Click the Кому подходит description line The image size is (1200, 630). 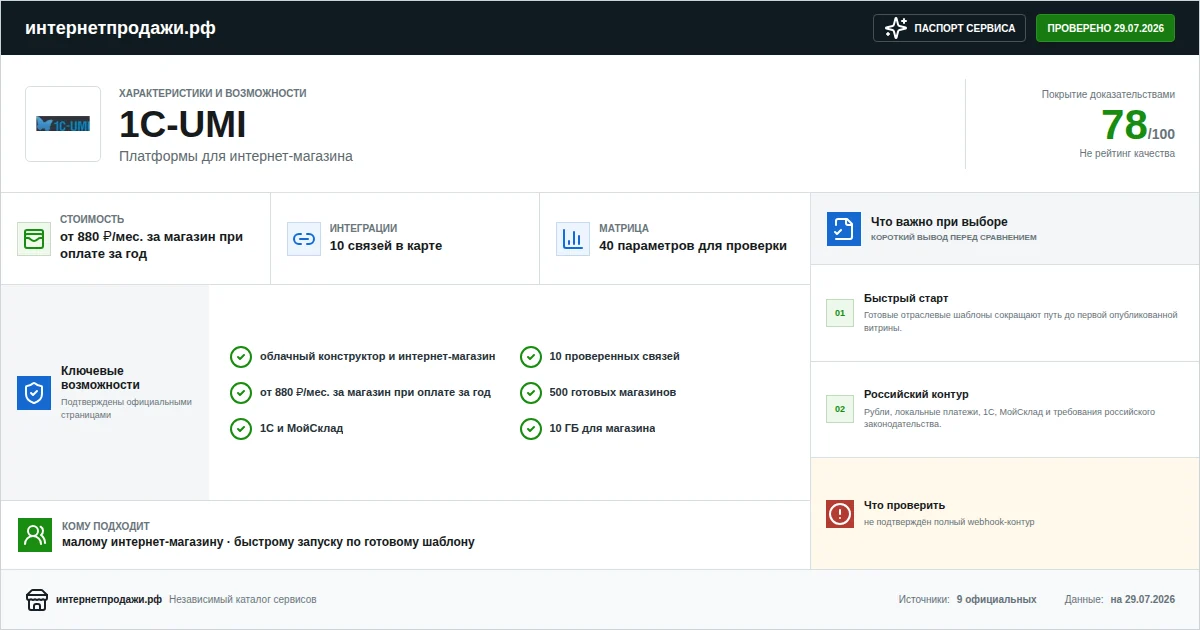pos(268,542)
